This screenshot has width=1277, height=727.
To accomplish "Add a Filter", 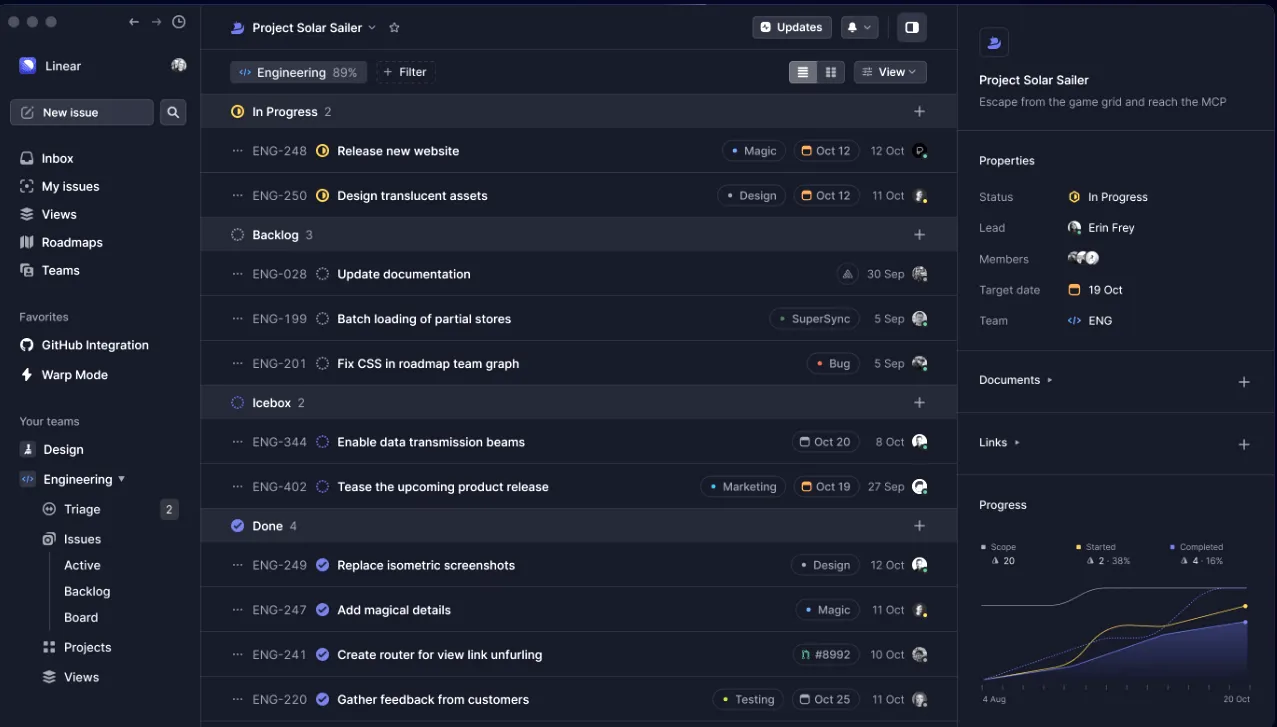I will click(x=405, y=72).
